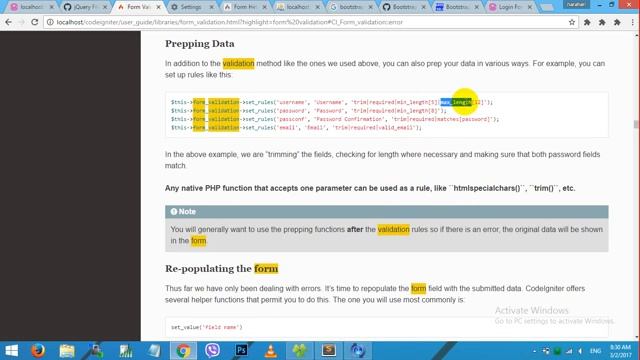Open the green clover app in taskbar
The height and width of the screenshot is (360, 640).
pyautogui.click(x=300, y=351)
